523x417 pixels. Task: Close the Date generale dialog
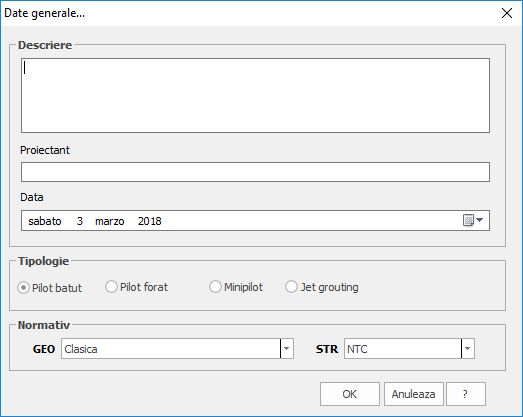tap(507, 13)
